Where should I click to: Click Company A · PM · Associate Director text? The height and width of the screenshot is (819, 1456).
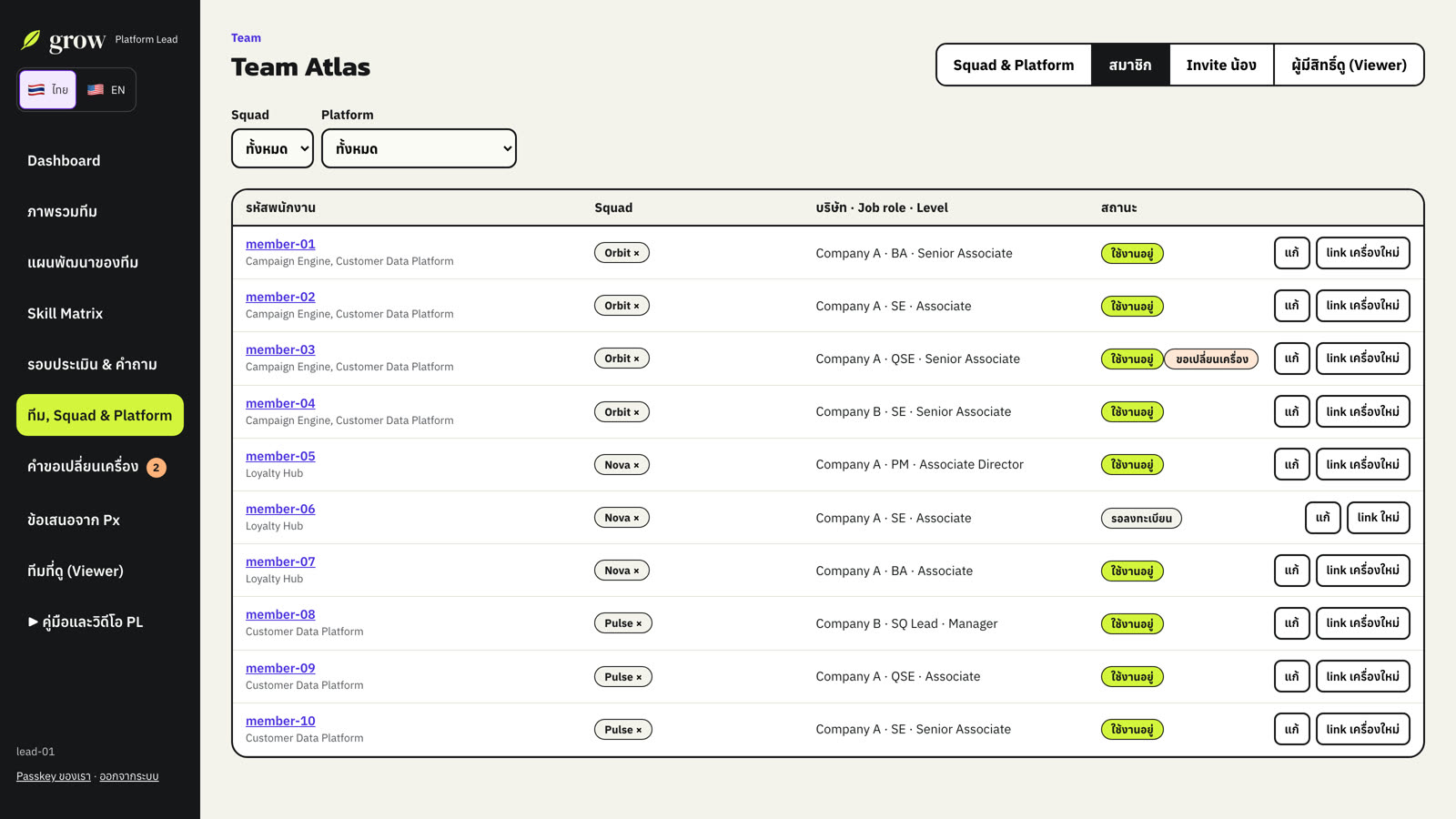[919, 465]
